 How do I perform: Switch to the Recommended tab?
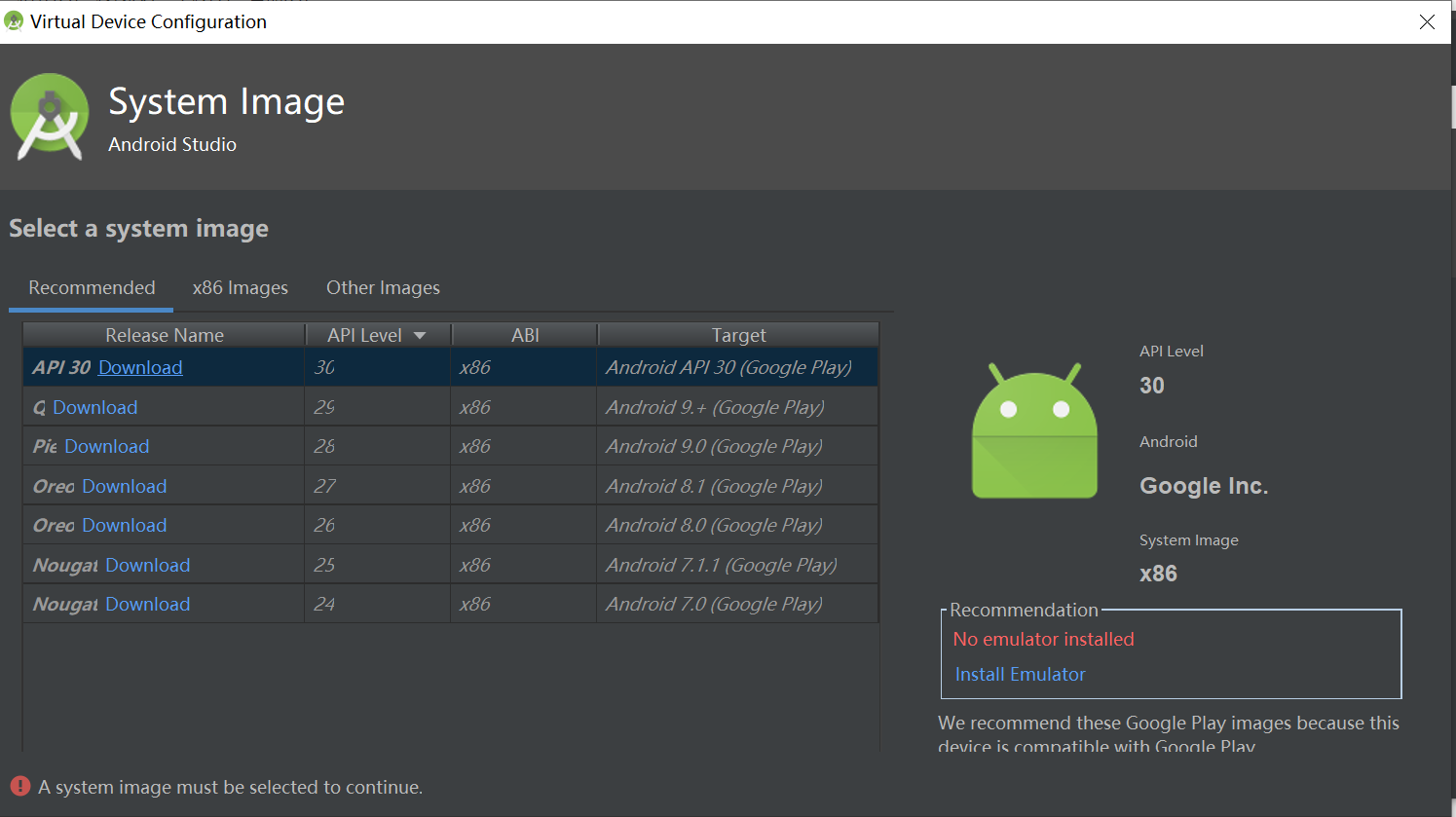click(92, 288)
